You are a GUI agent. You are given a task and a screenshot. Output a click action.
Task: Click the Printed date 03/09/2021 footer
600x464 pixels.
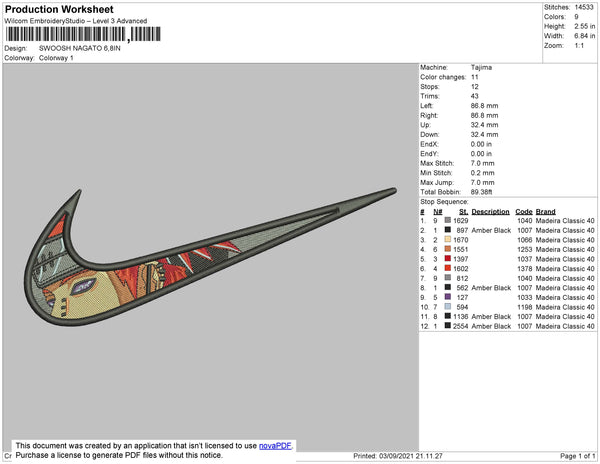398,456
